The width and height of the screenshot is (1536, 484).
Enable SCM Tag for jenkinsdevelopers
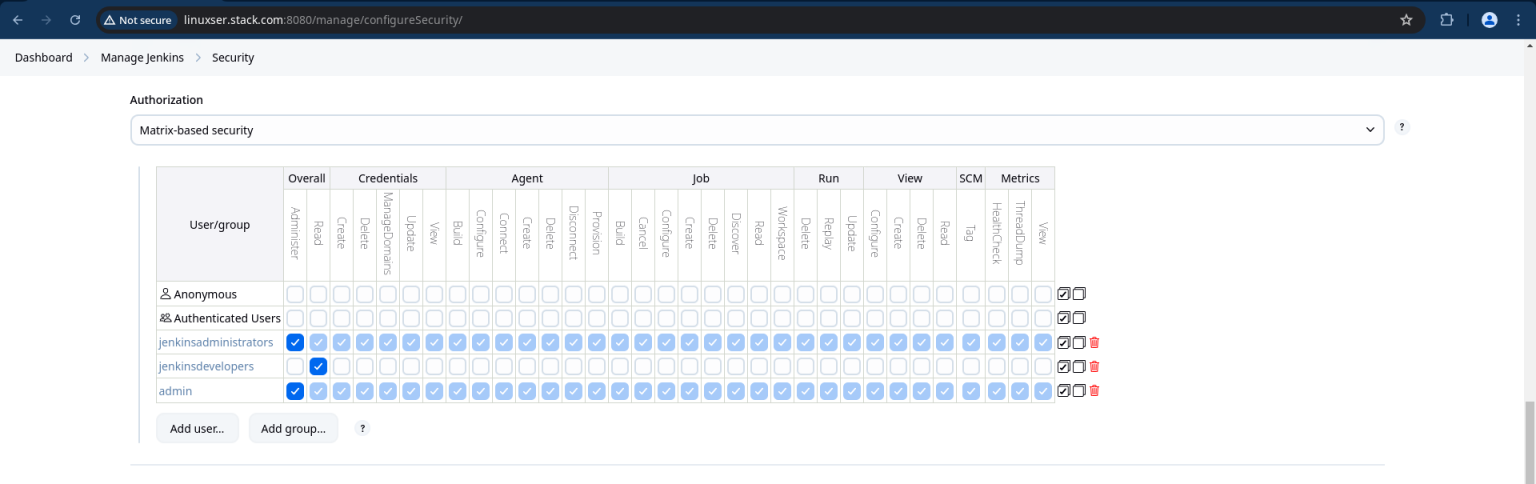pos(970,366)
